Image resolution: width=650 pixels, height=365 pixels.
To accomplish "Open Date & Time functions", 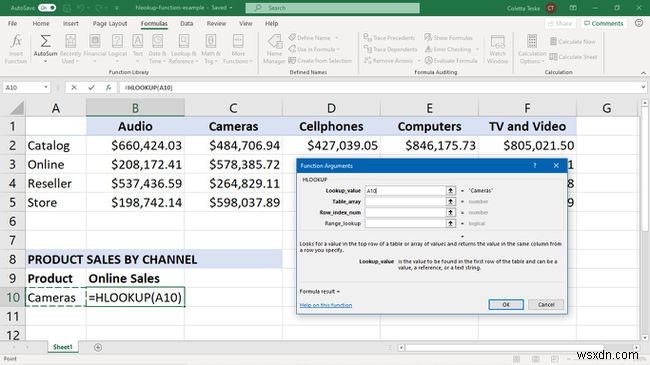I will click(x=157, y=49).
